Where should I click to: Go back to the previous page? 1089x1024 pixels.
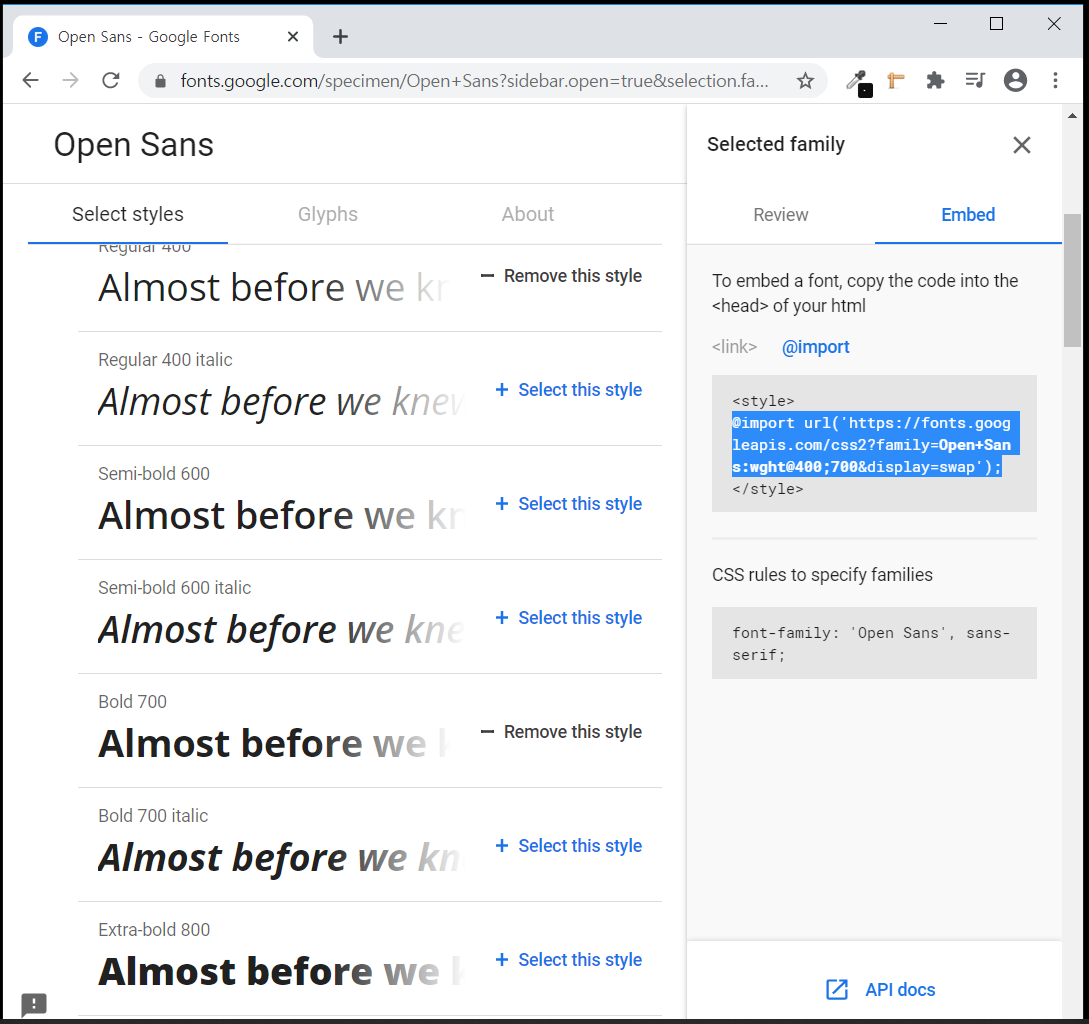(x=31, y=81)
